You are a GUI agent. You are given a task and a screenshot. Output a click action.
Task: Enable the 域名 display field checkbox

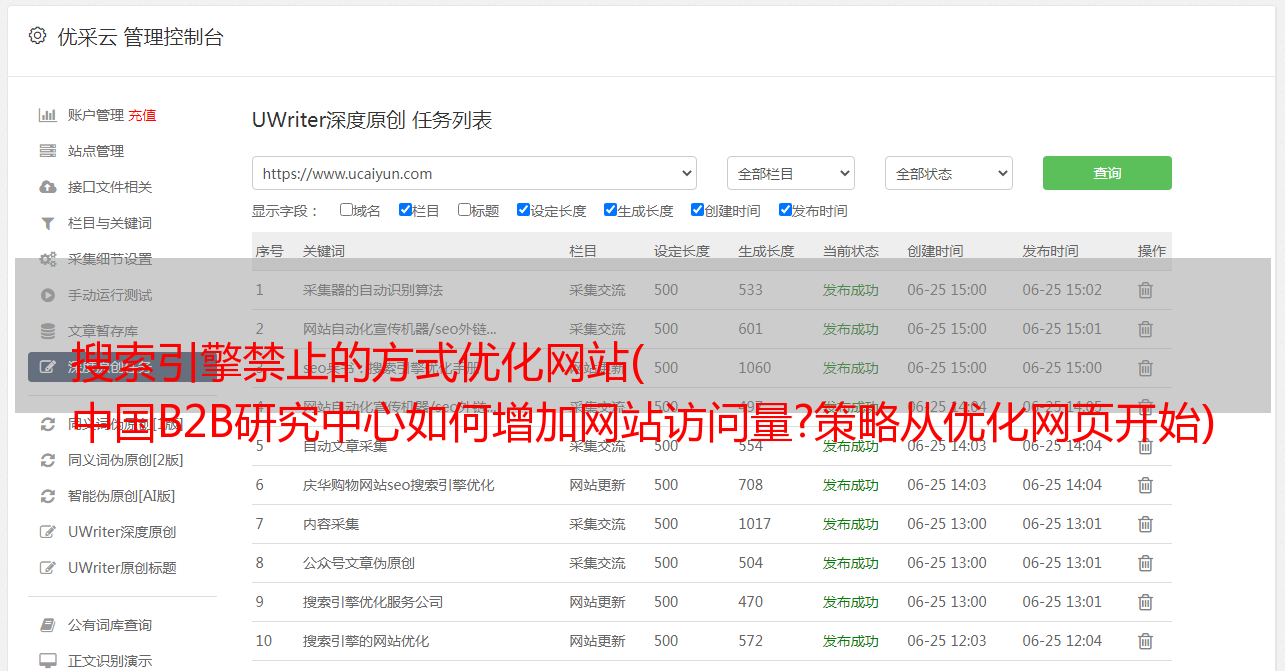[346, 210]
